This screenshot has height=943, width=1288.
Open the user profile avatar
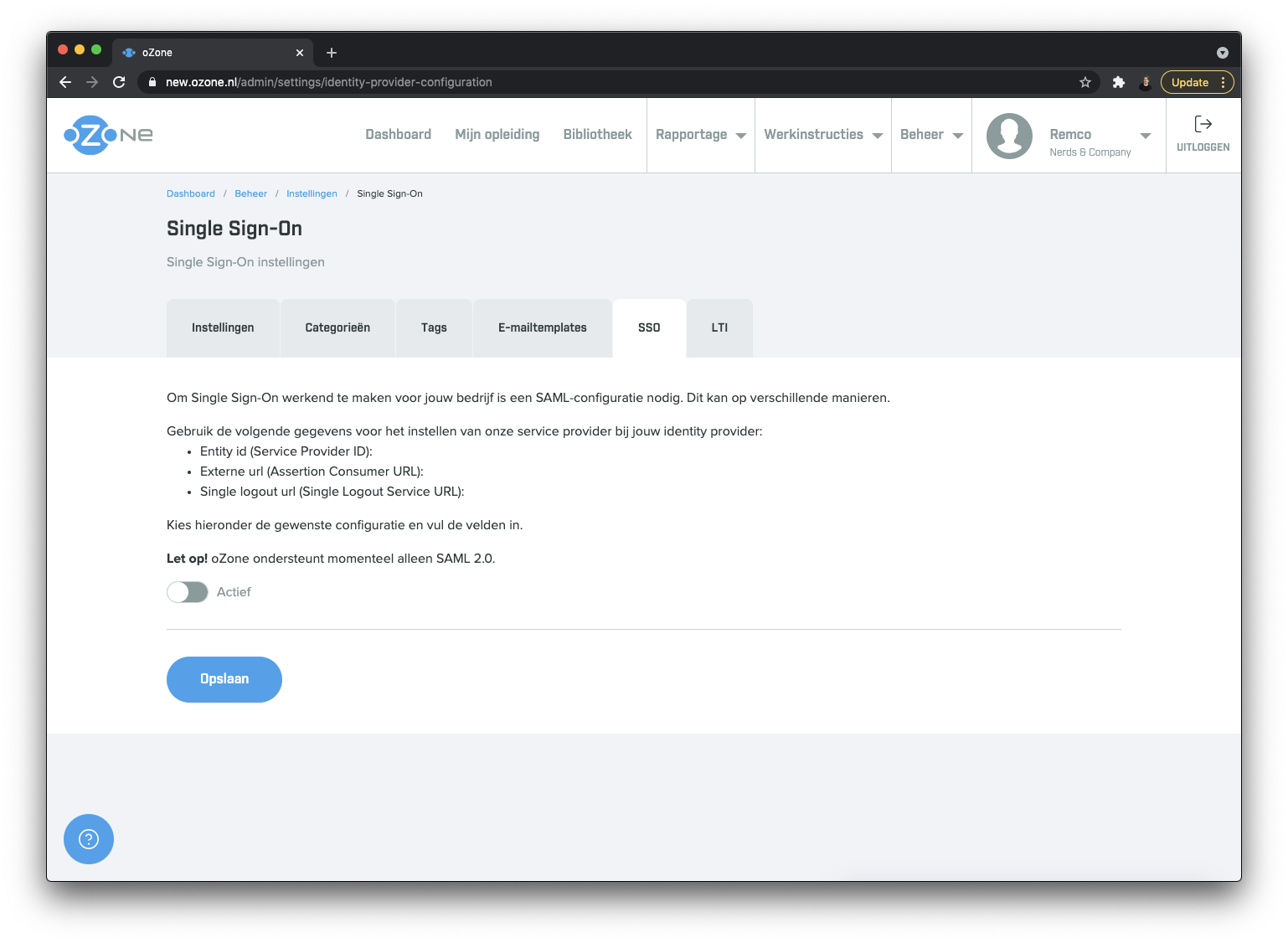1009,135
